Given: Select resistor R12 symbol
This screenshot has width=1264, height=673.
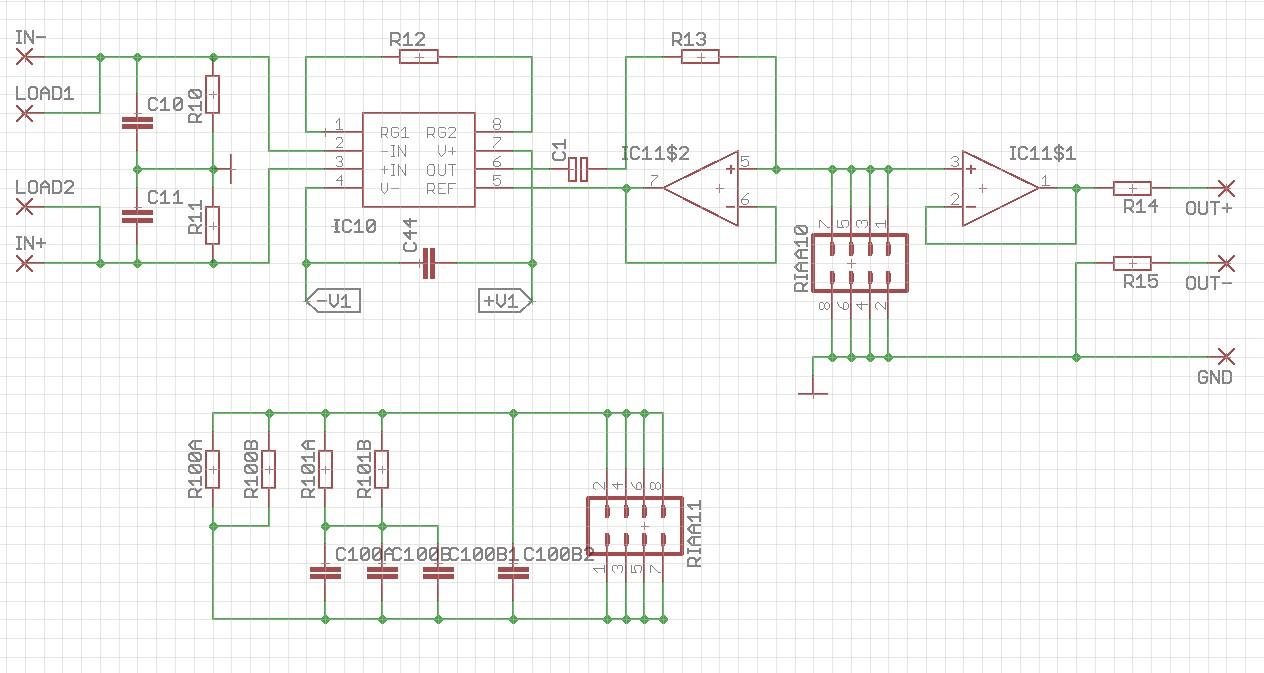Looking at the screenshot, I should [418, 57].
